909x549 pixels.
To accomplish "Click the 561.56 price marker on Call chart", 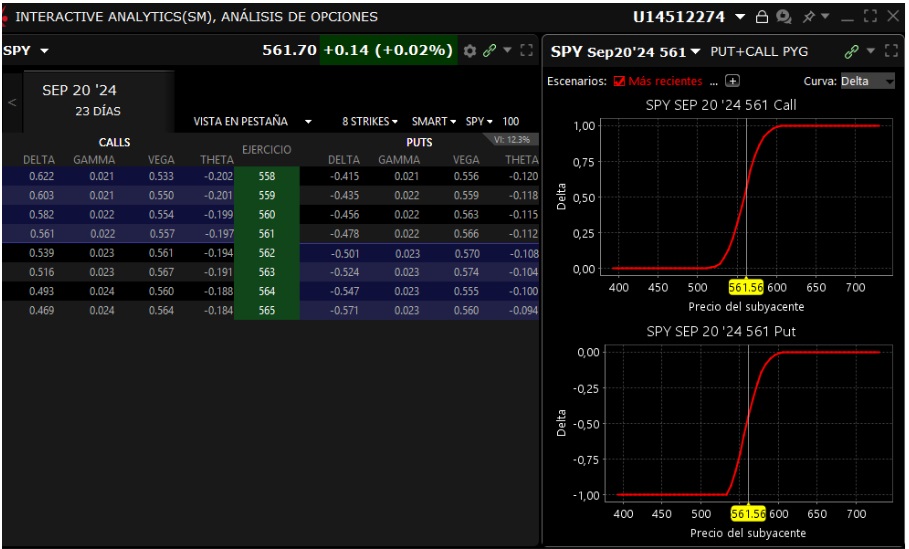I will [x=746, y=287].
